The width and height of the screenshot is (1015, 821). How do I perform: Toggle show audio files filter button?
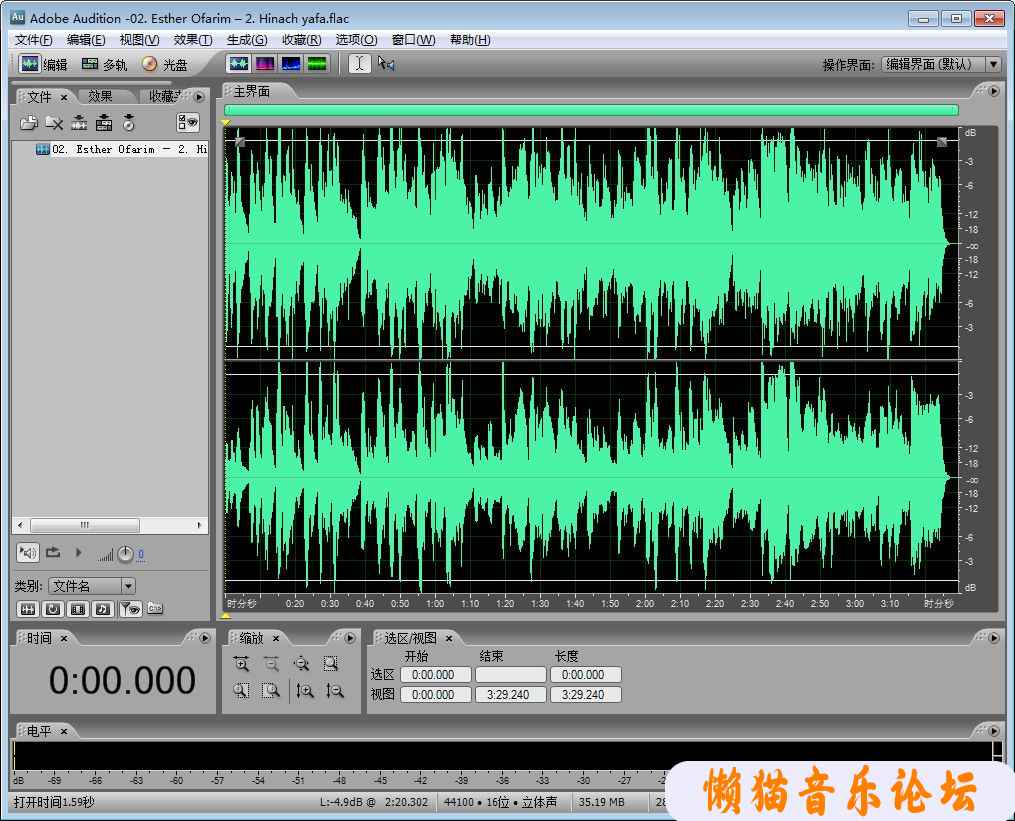(x=28, y=609)
